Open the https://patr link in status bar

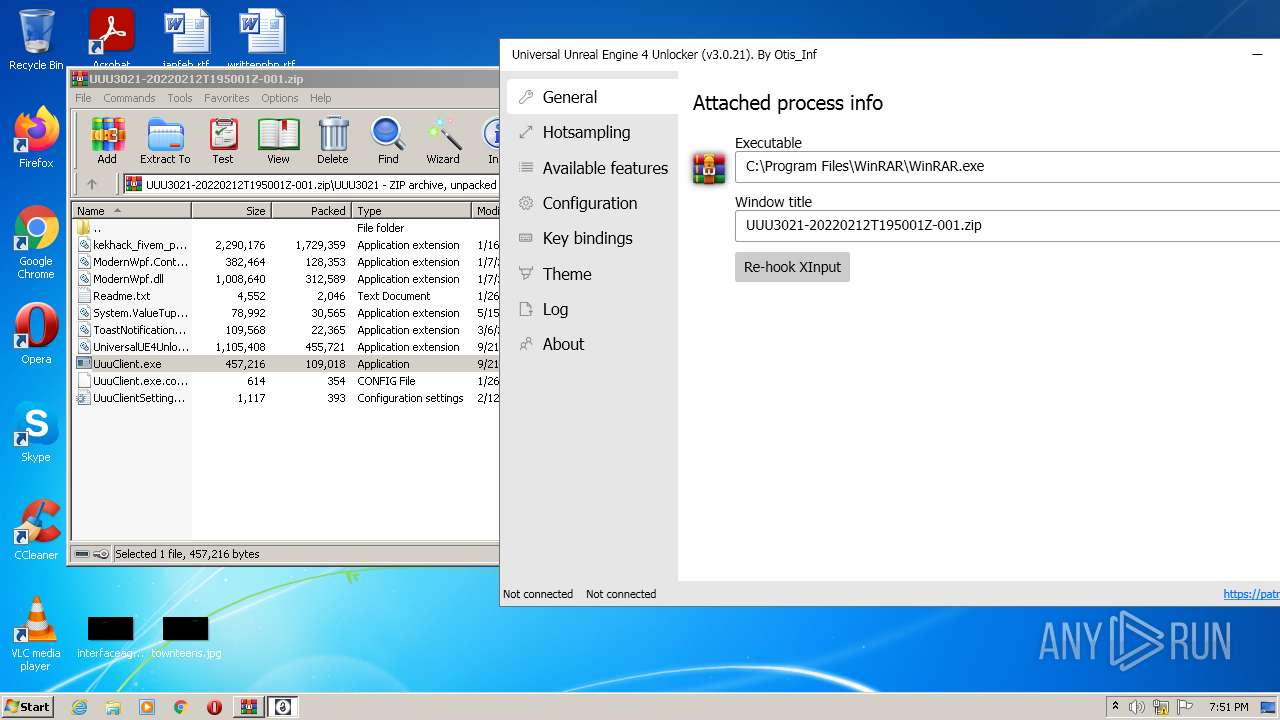1251,594
